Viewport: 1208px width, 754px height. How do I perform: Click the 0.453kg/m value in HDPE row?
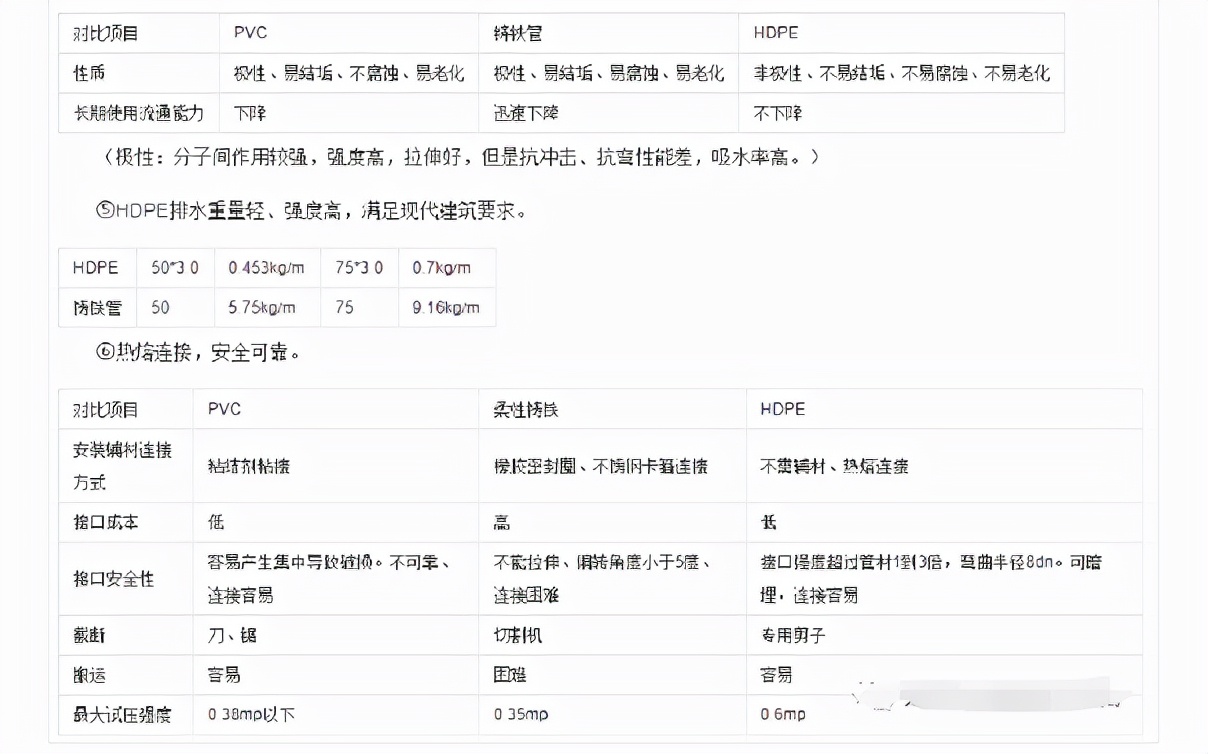tap(265, 267)
